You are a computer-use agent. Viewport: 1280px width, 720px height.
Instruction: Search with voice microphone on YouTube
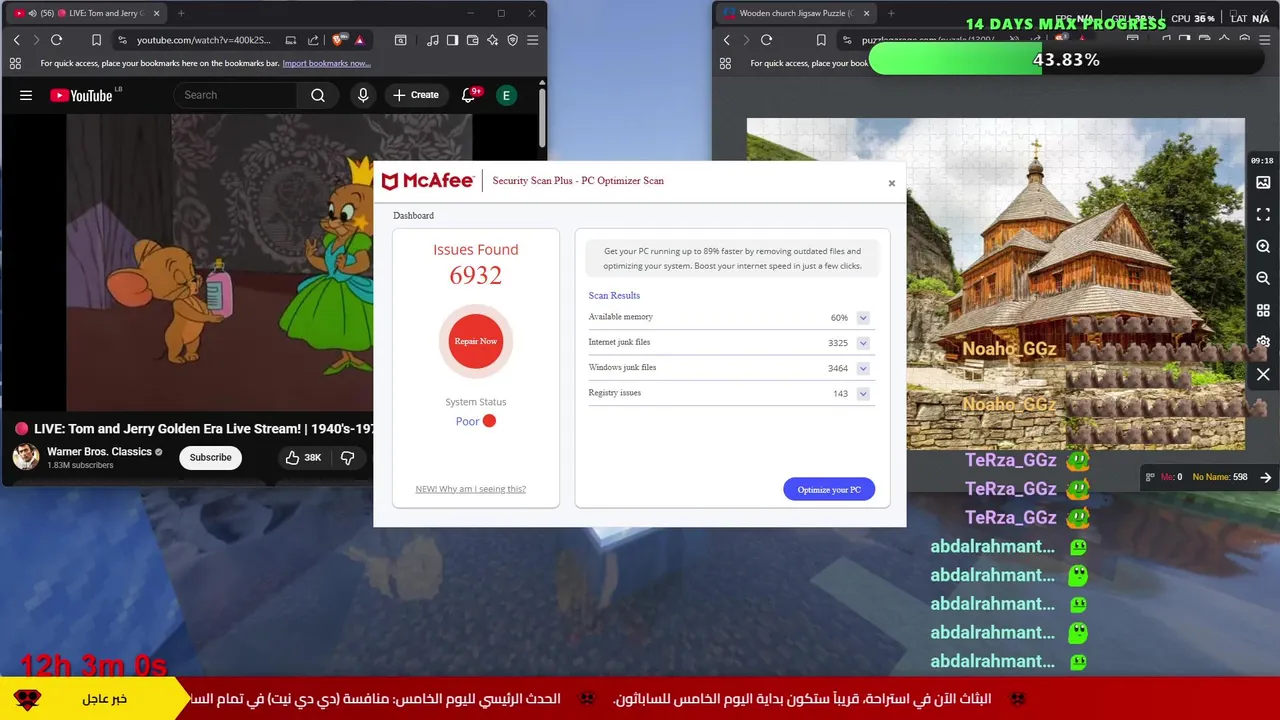pyautogui.click(x=363, y=95)
